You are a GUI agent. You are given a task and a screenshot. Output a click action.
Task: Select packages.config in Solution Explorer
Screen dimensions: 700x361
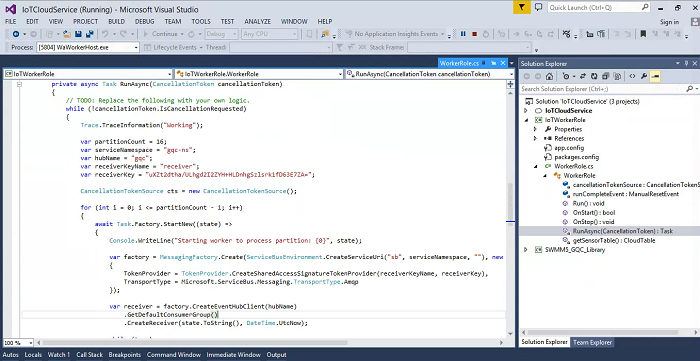[x=576, y=157]
